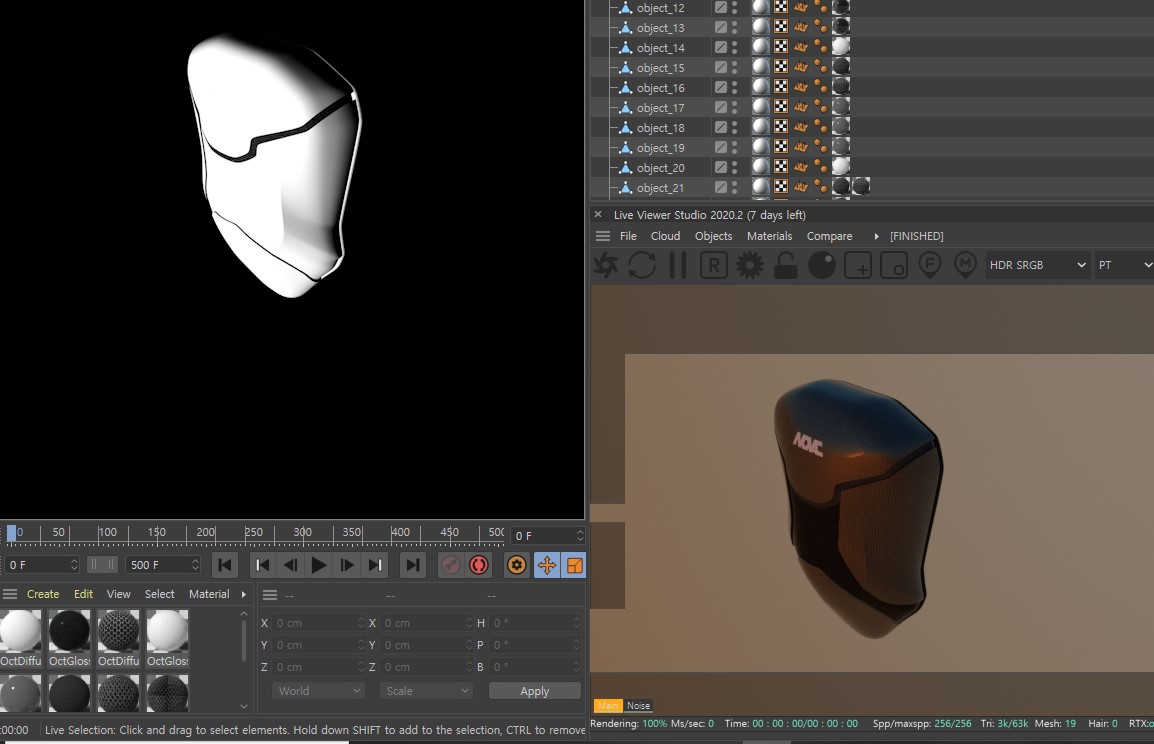Screen dimensions: 1154x744
Task: Step forward one frame
Action: pos(347,565)
